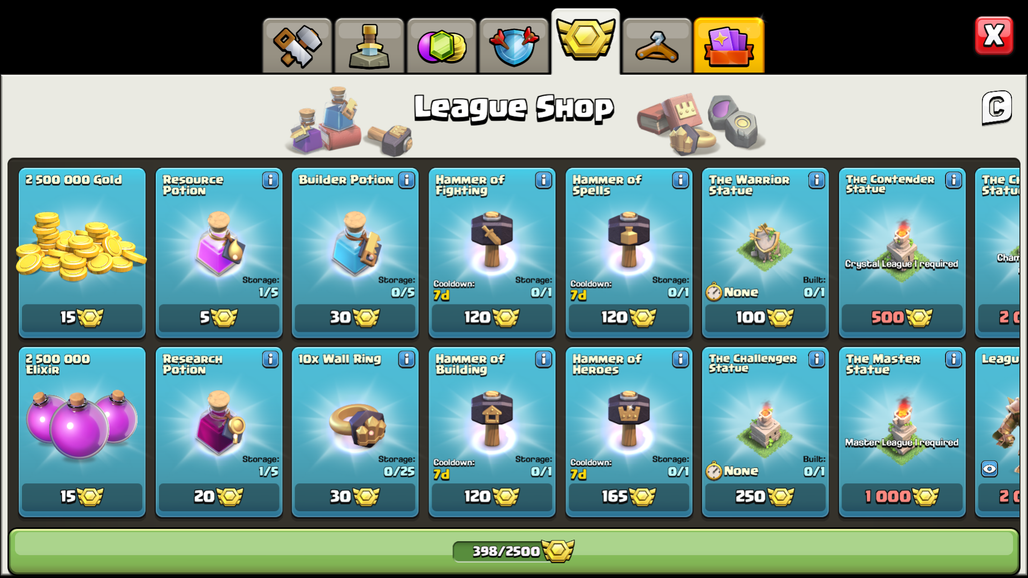The width and height of the screenshot is (1028, 578).
Task: Purchase Hammer of Building for 120 medals
Action: 492,497
